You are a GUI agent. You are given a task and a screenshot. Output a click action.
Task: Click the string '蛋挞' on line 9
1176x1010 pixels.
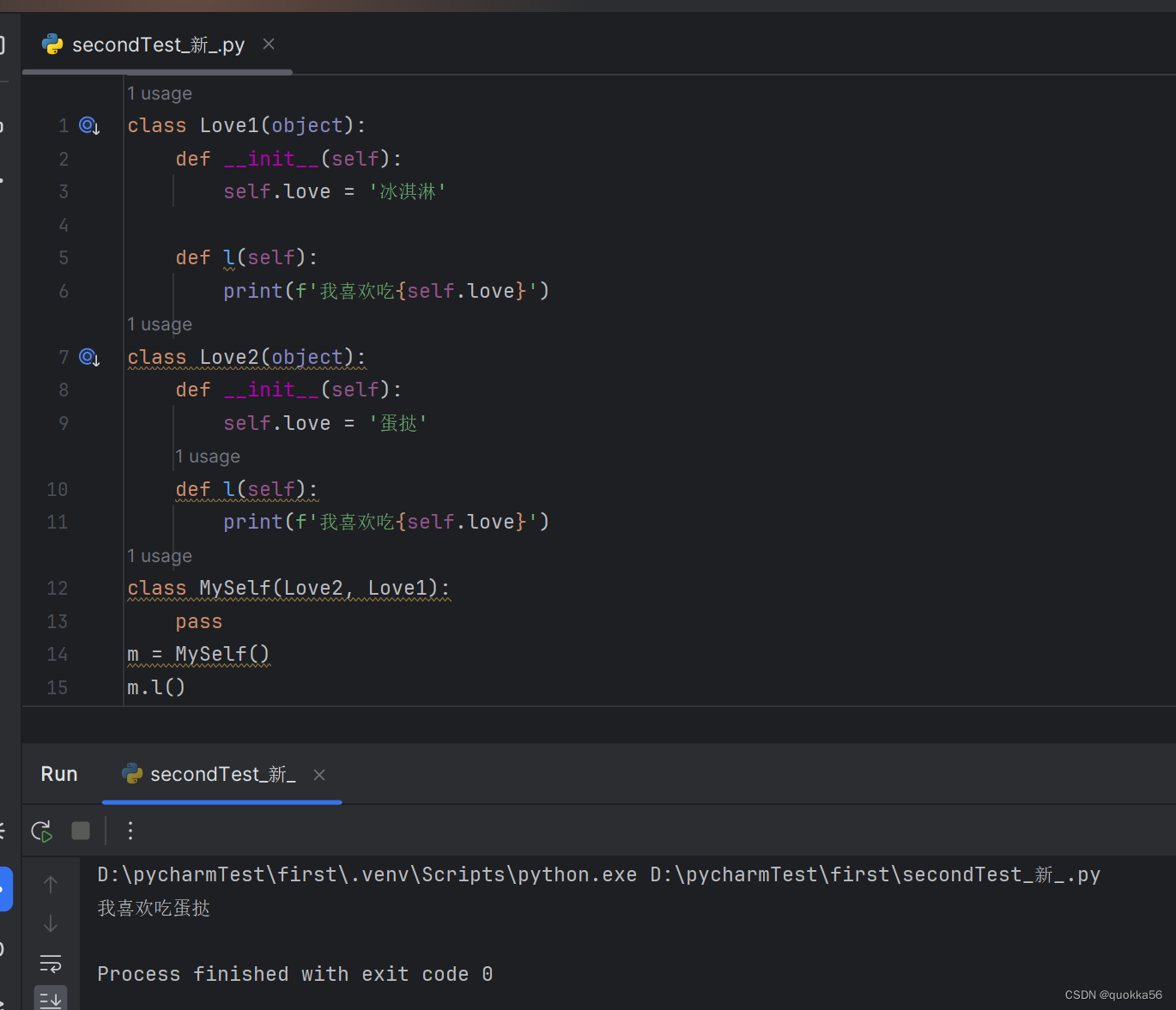click(x=398, y=424)
